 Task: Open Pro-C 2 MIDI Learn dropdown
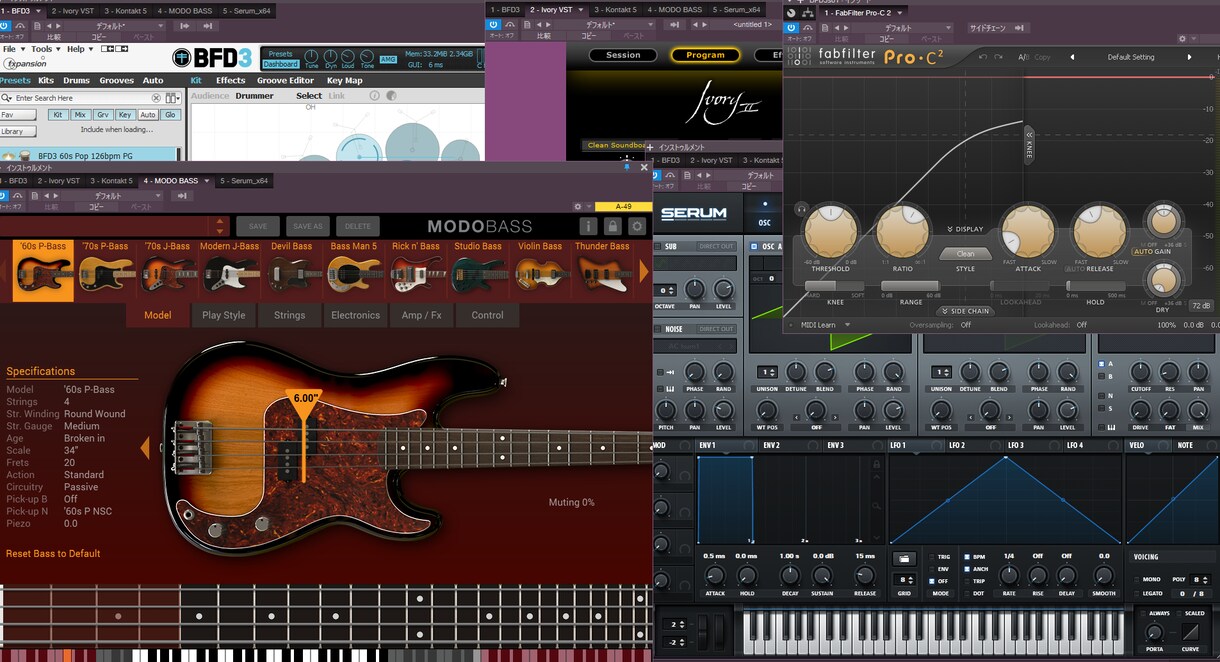[825, 325]
